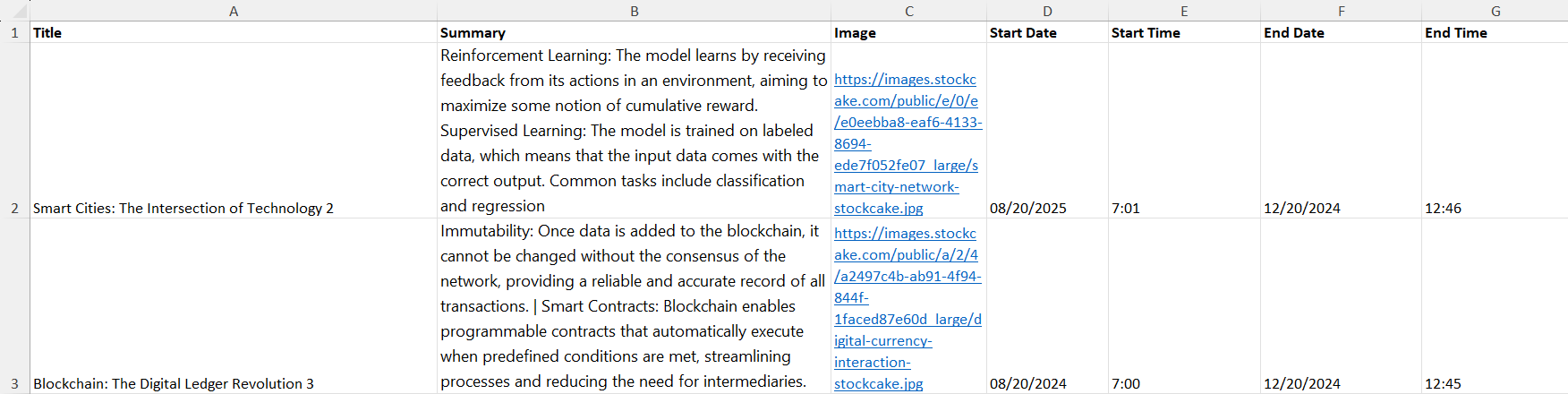Click the Reinforcement Learning summary cell
The image size is (1568, 394).
point(634,131)
